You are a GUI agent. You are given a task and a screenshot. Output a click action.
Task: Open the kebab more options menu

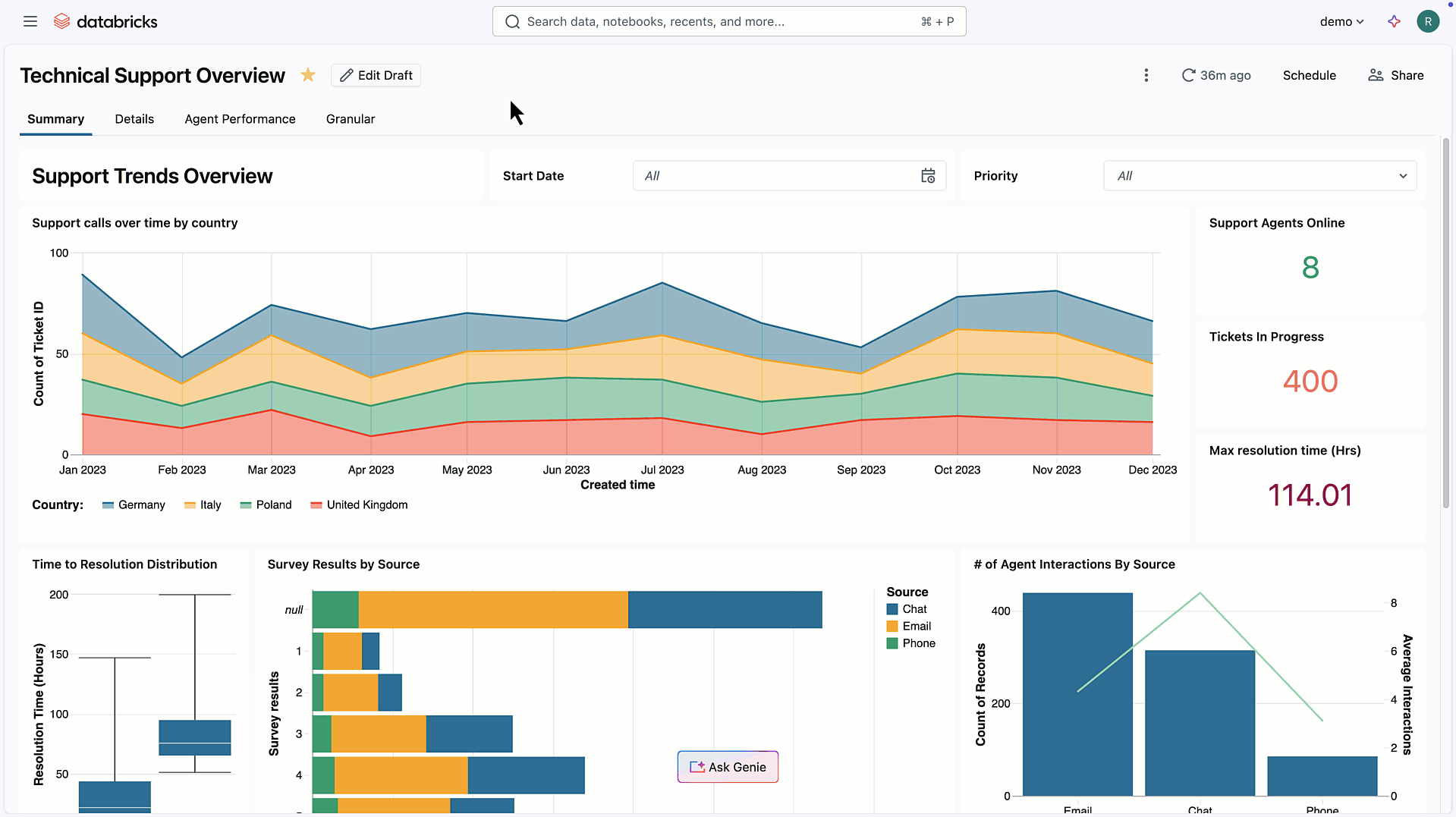pyautogui.click(x=1146, y=75)
